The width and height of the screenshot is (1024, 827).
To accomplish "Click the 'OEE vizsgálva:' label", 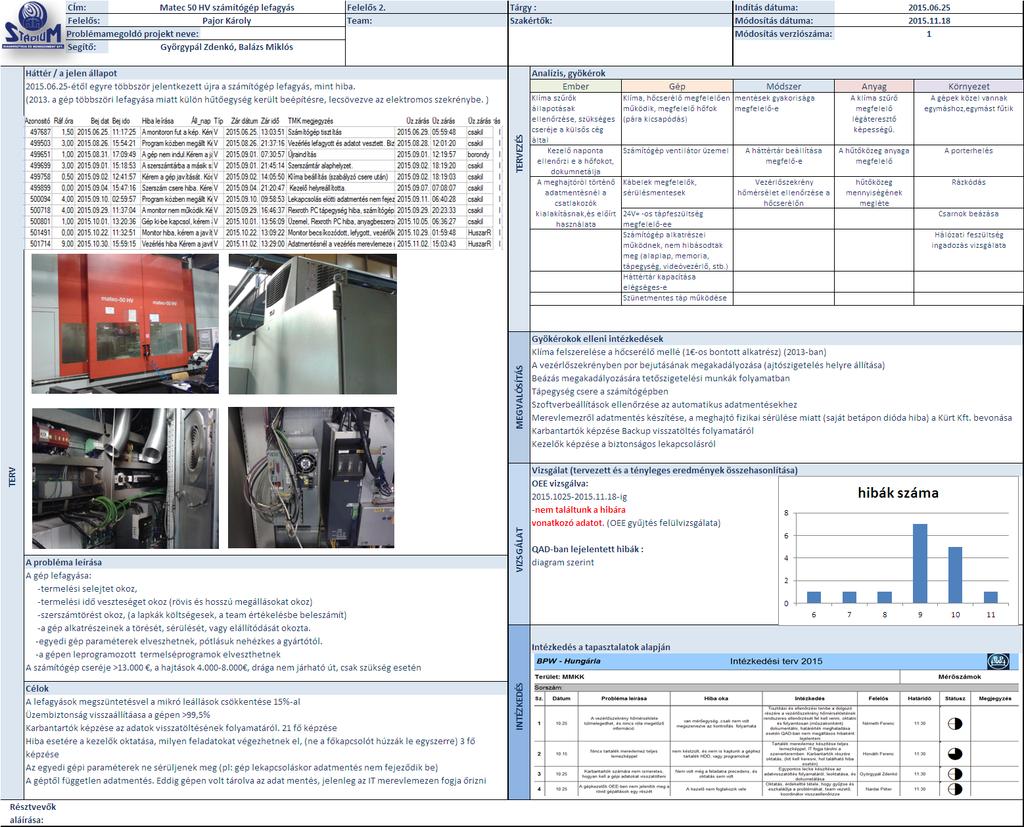I will click(x=560, y=484).
